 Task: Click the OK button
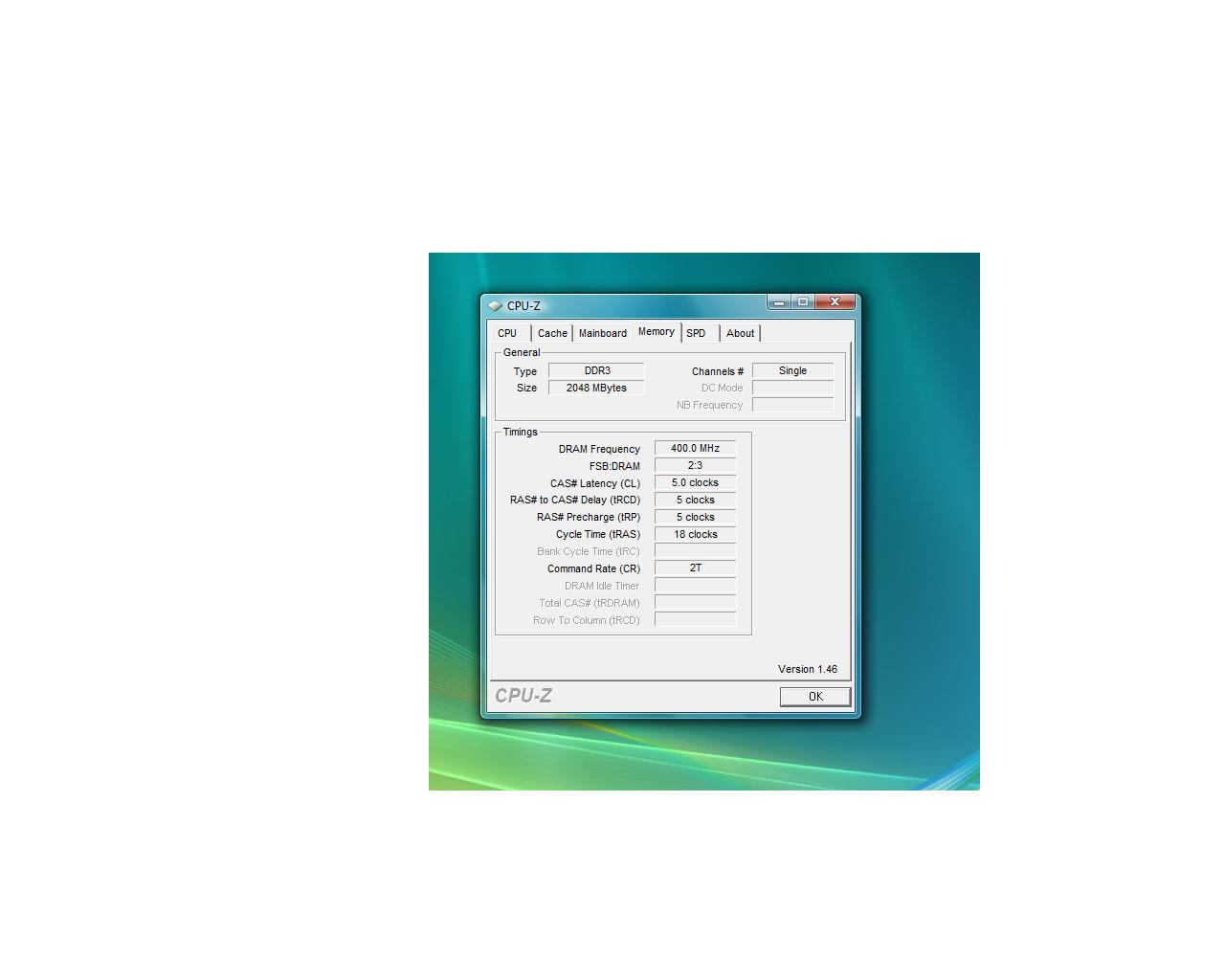815,697
